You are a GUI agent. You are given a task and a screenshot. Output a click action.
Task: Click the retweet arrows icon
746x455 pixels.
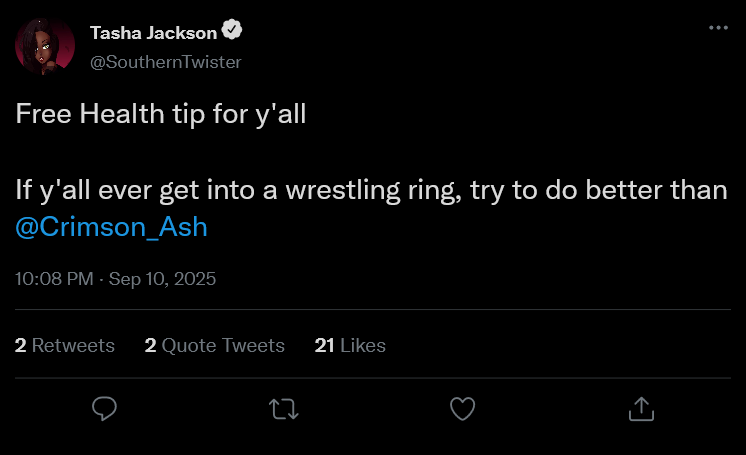(283, 408)
